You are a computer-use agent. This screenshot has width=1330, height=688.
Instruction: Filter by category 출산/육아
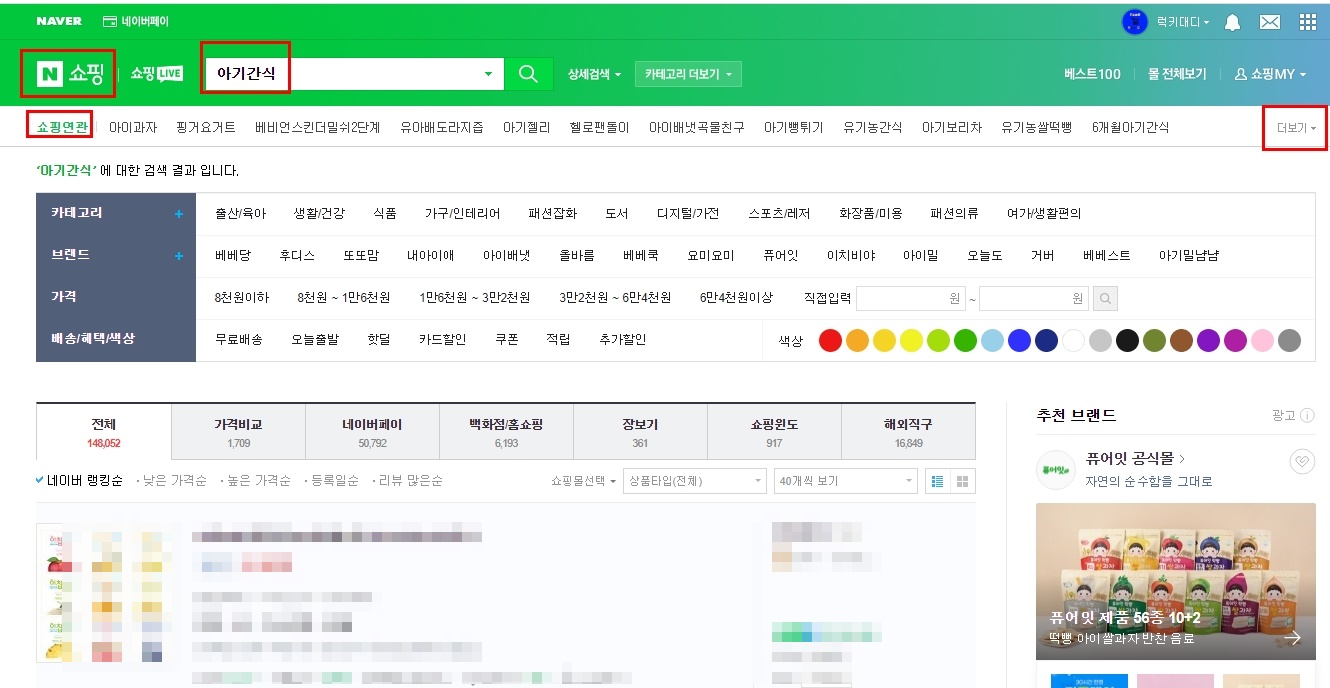coord(240,214)
